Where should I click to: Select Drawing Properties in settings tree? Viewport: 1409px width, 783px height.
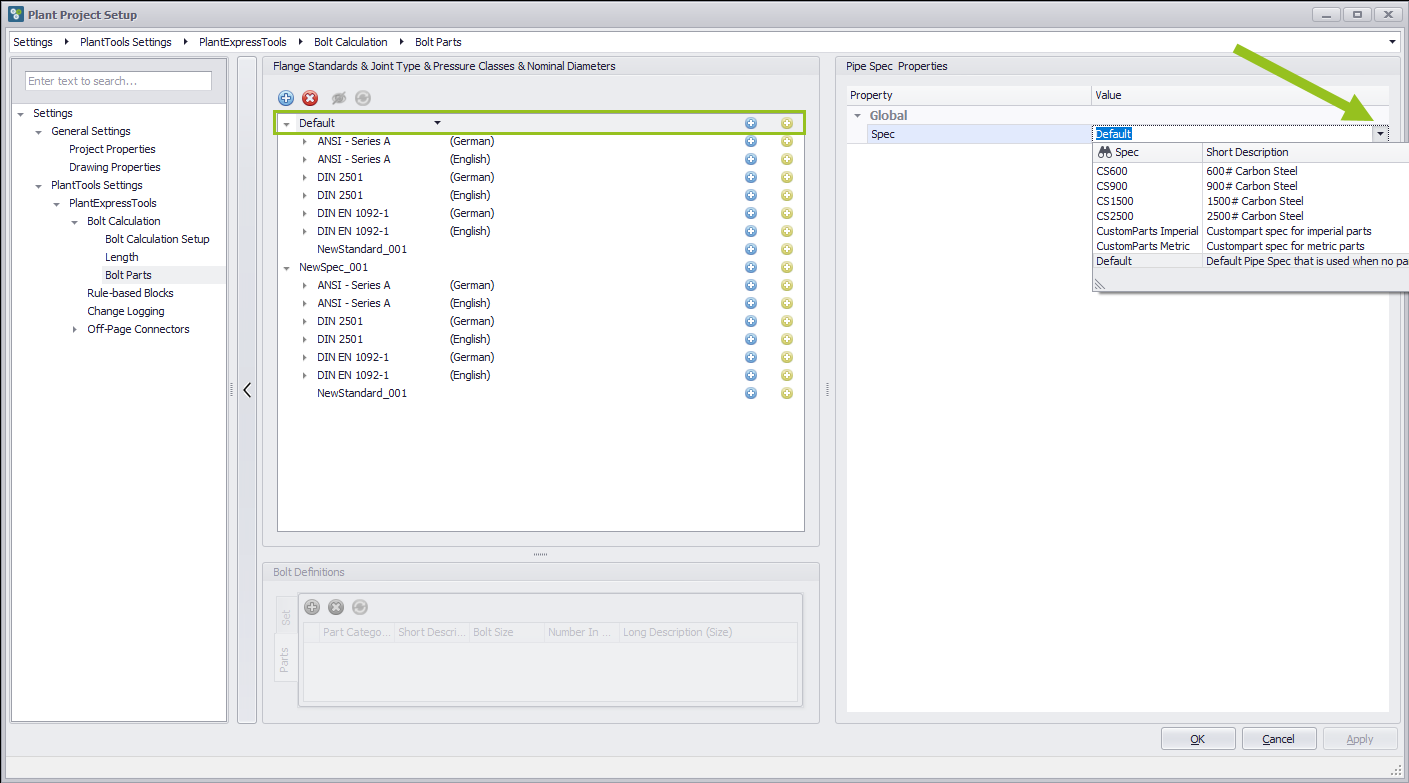115,167
